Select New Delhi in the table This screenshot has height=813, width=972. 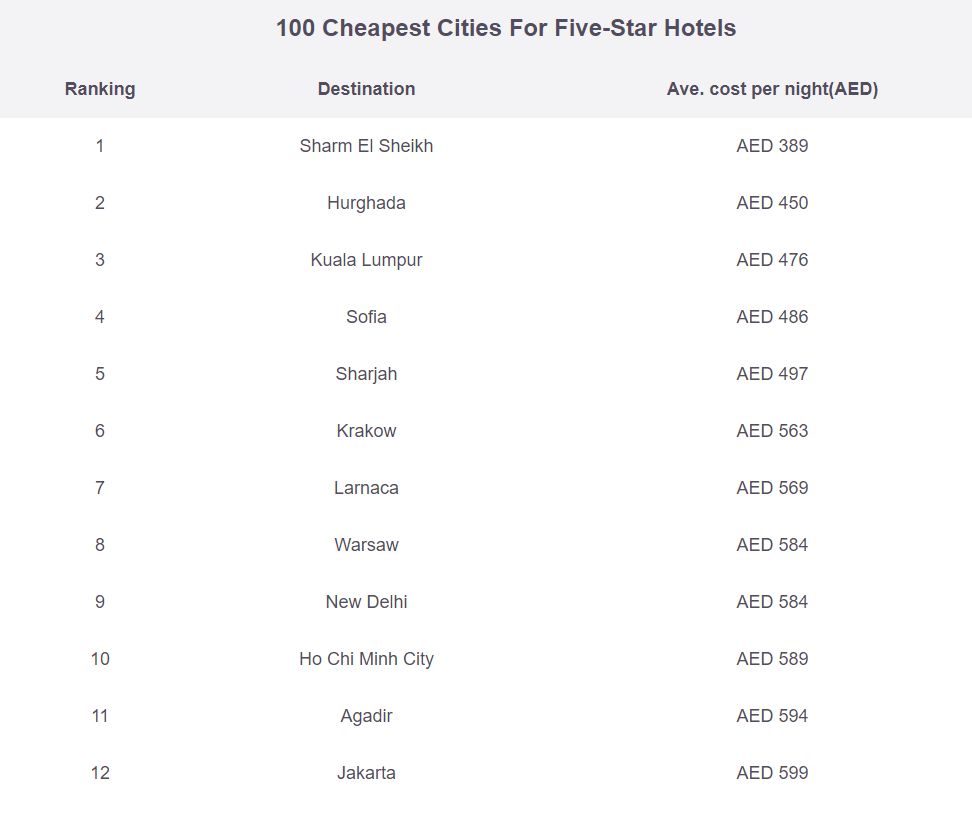[366, 602]
